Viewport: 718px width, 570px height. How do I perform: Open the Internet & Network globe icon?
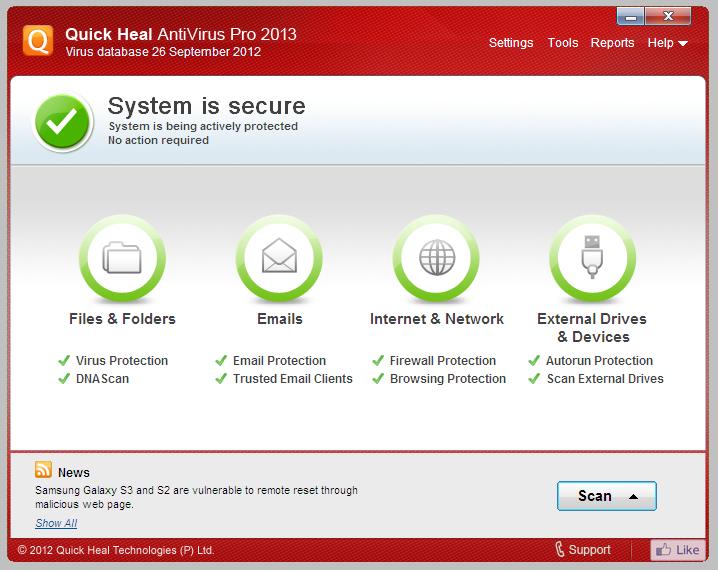(x=436, y=257)
